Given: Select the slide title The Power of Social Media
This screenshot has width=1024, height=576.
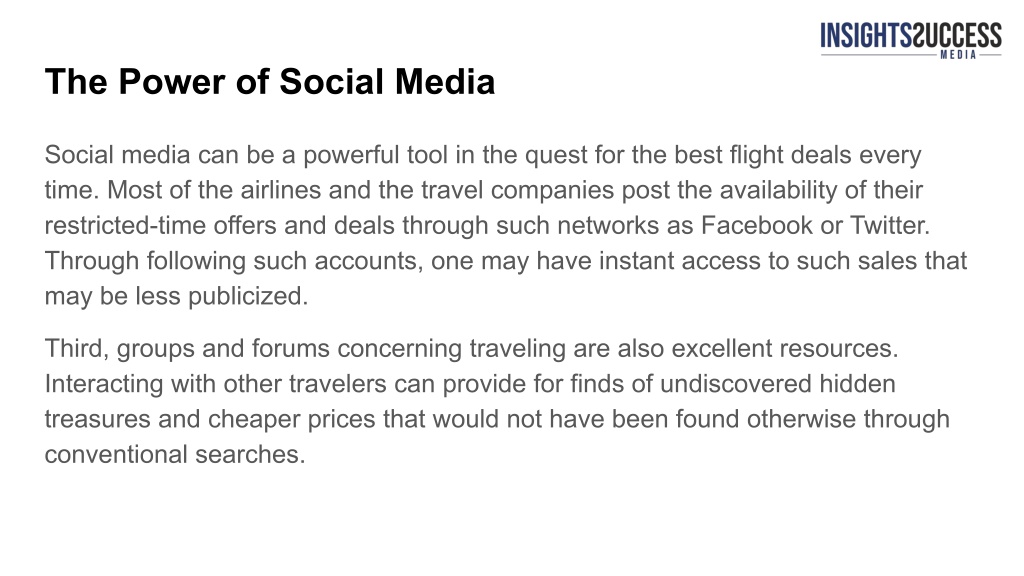Looking at the screenshot, I should pos(270,82).
